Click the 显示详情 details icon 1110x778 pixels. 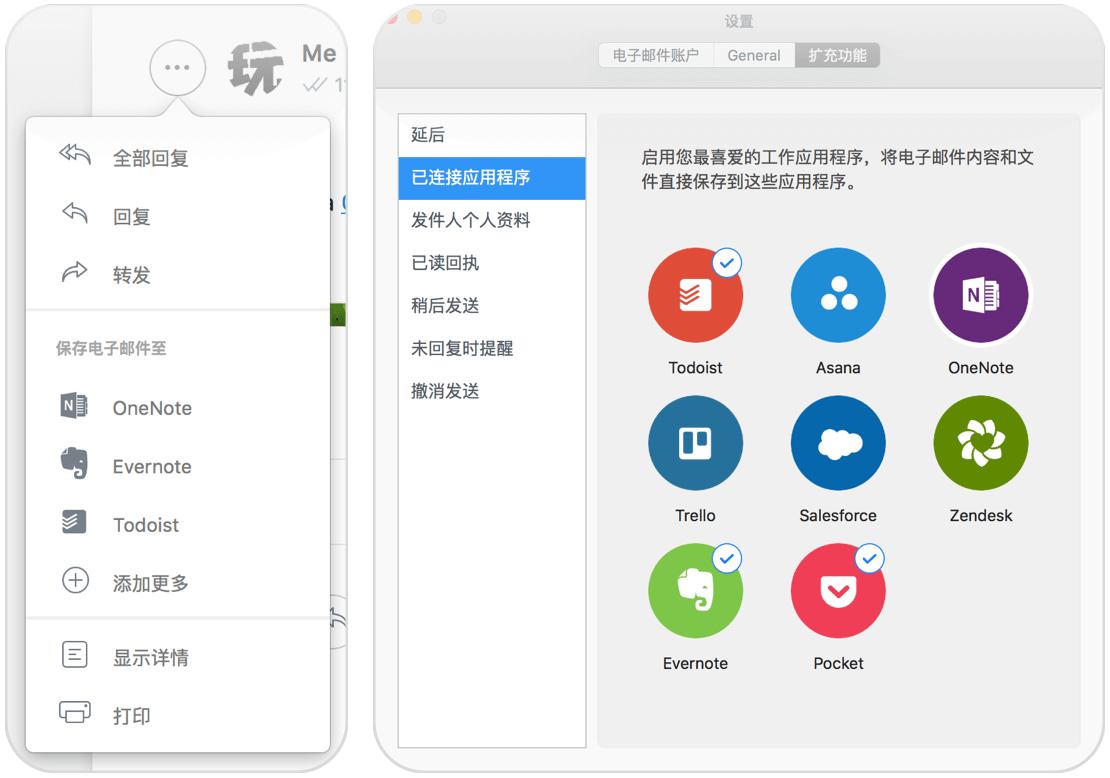(x=75, y=655)
